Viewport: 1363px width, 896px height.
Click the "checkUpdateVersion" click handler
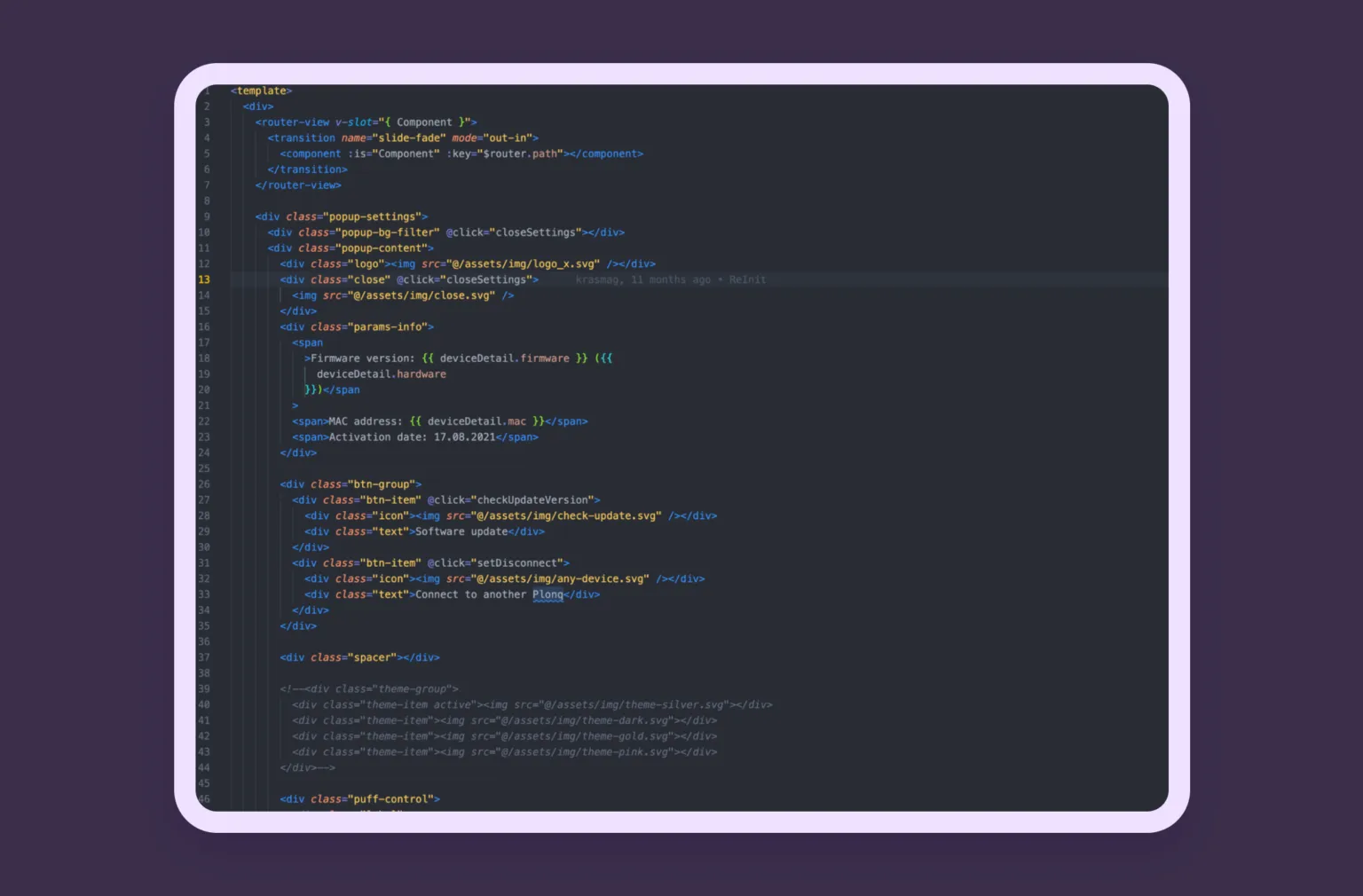pos(532,500)
